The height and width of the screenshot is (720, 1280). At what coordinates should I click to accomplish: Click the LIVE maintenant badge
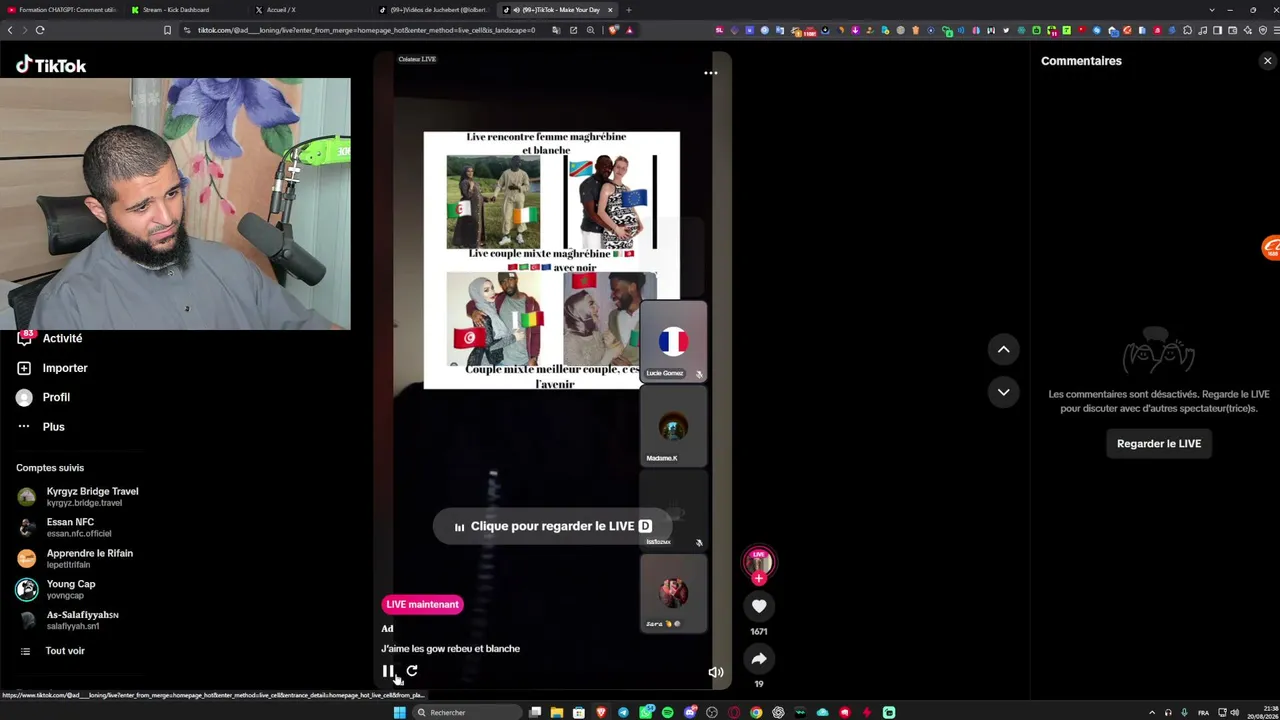[x=422, y=604]
